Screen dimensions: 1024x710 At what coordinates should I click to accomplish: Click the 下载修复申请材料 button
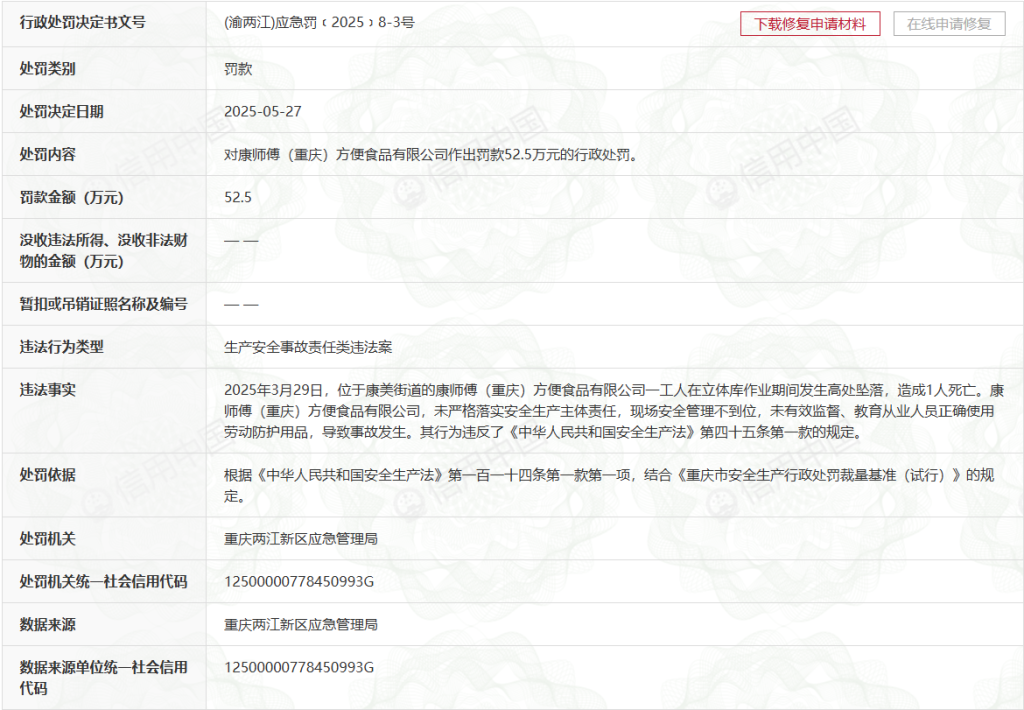(x=810, y=24)
